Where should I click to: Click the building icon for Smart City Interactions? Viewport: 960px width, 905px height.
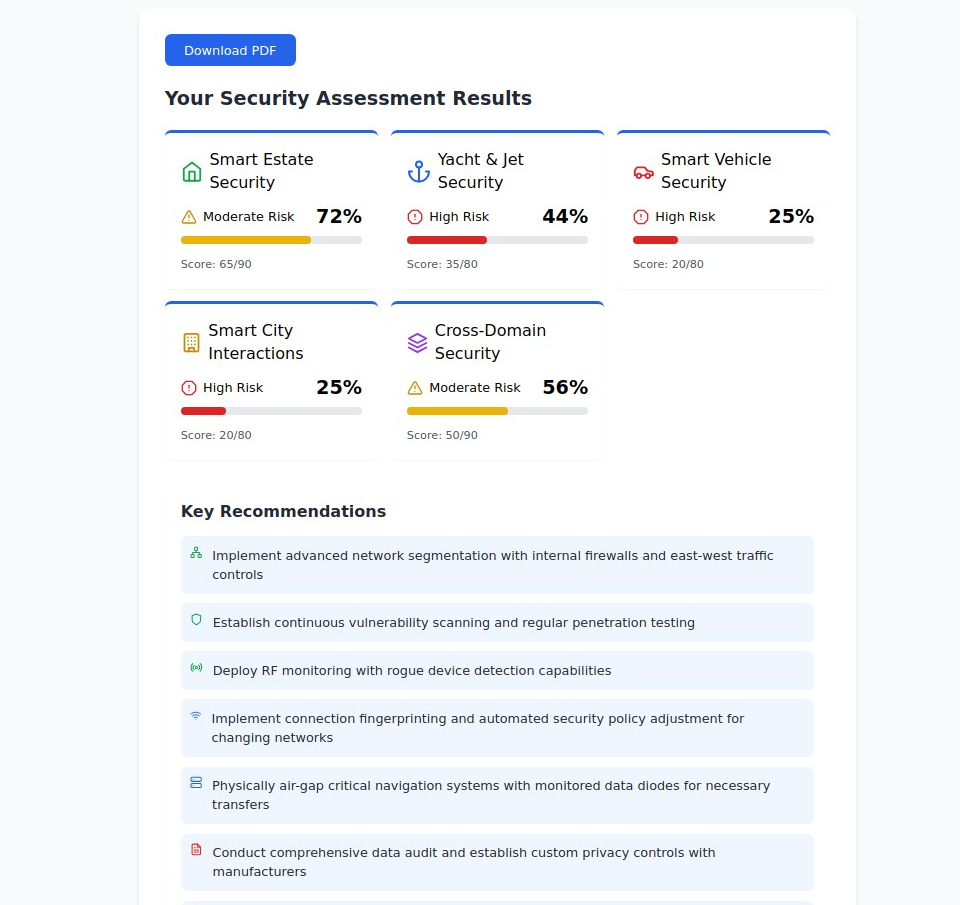[191, 343]
